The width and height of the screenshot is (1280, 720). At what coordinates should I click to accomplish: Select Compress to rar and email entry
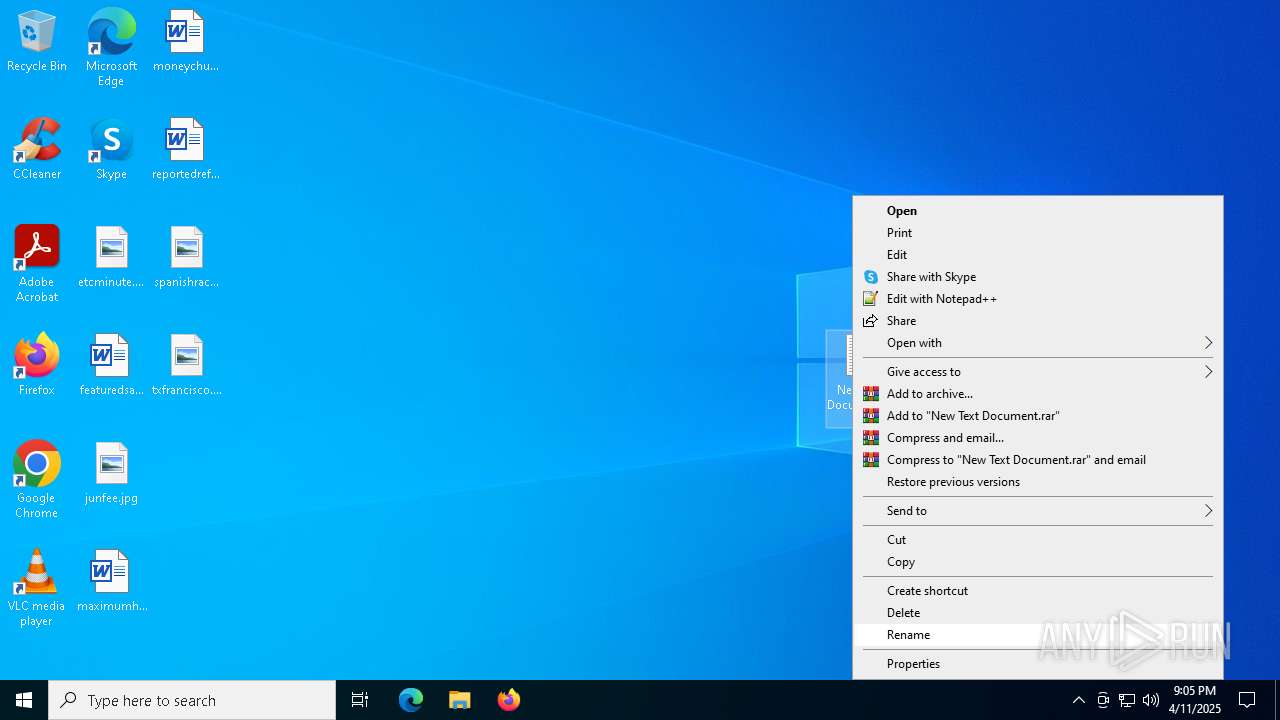tap(1038, 460)
